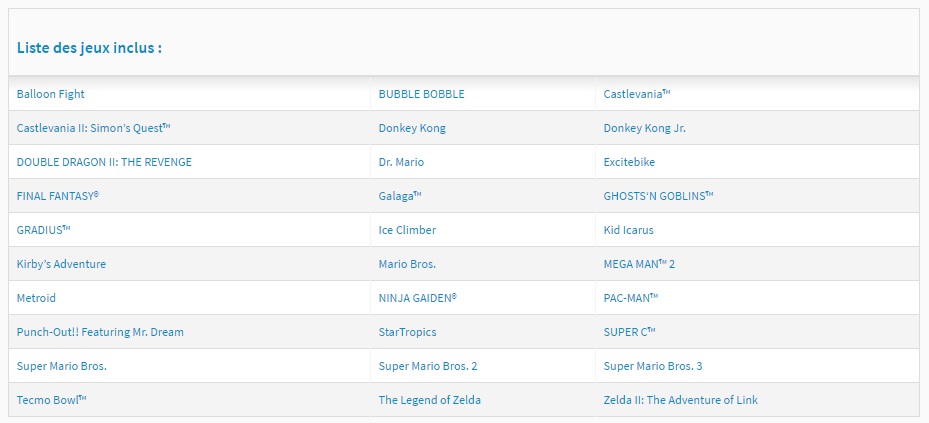Select FINAL FANTASY from the list

[x=57, y=196]
